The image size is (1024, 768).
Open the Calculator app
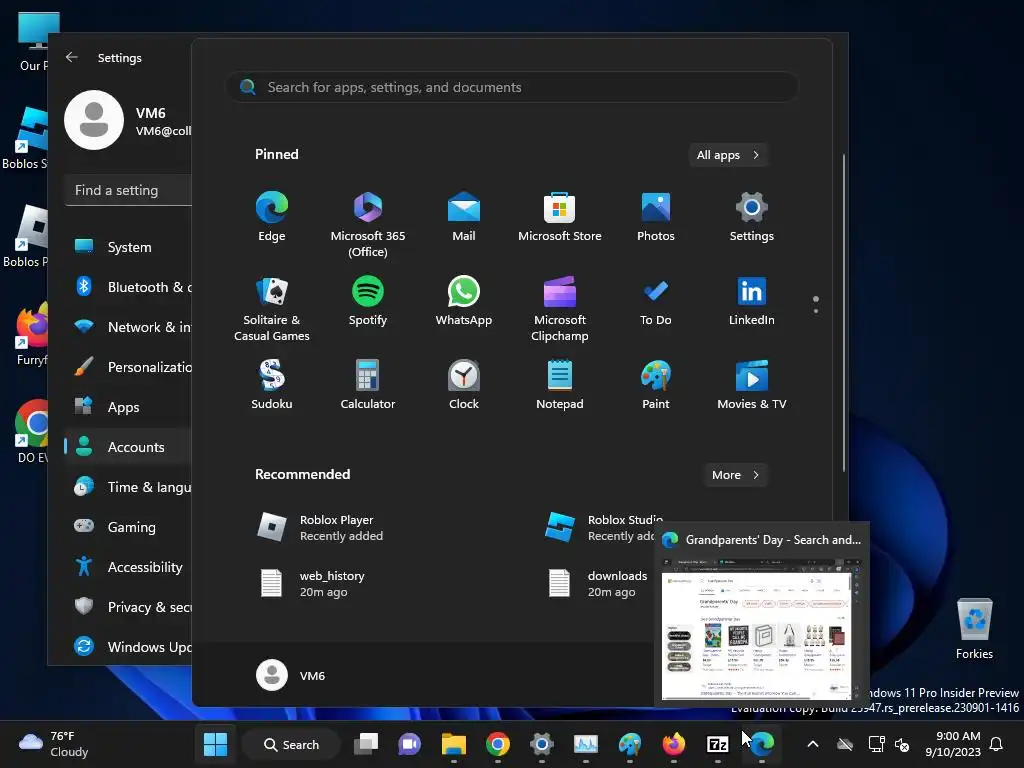[368, 385]
